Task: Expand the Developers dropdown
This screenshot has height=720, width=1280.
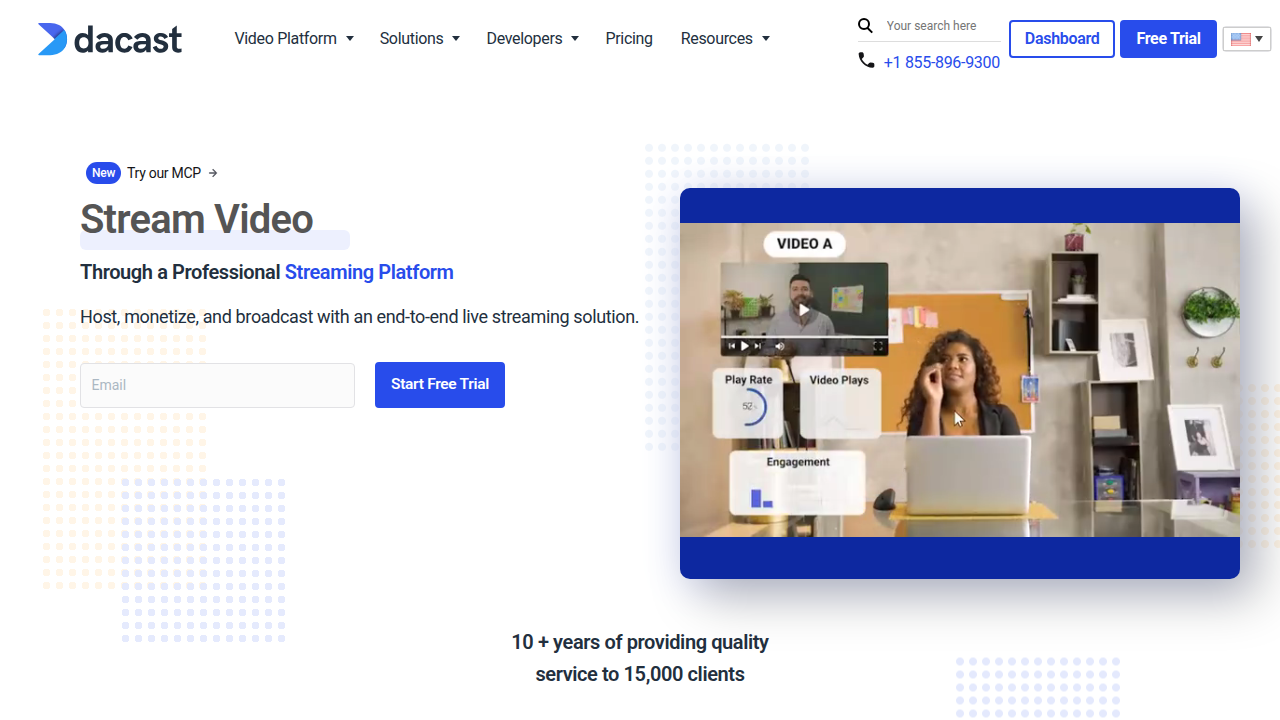Action: (533, 38)
